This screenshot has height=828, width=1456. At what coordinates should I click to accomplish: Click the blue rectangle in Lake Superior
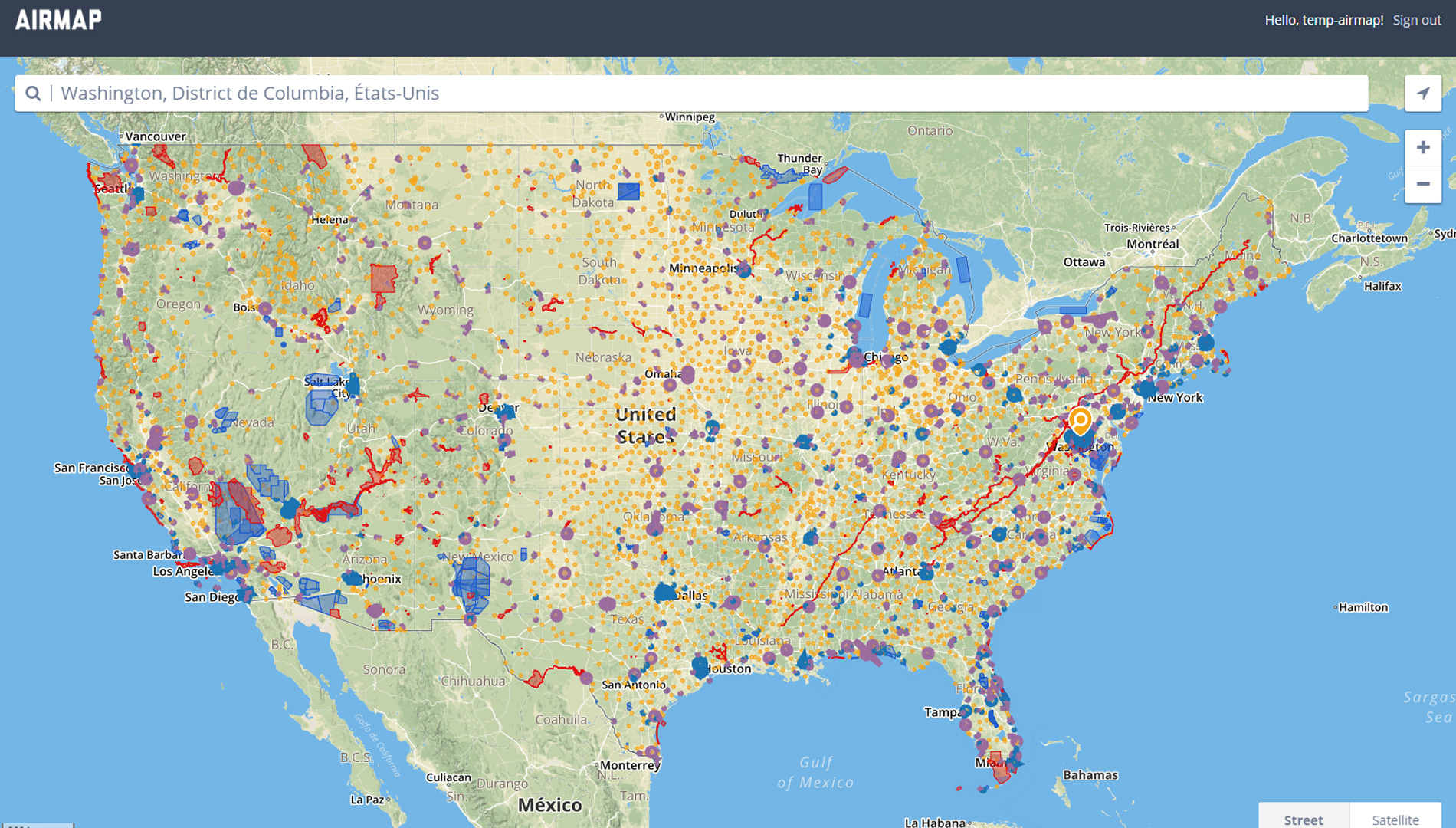(x=815, y=197)
